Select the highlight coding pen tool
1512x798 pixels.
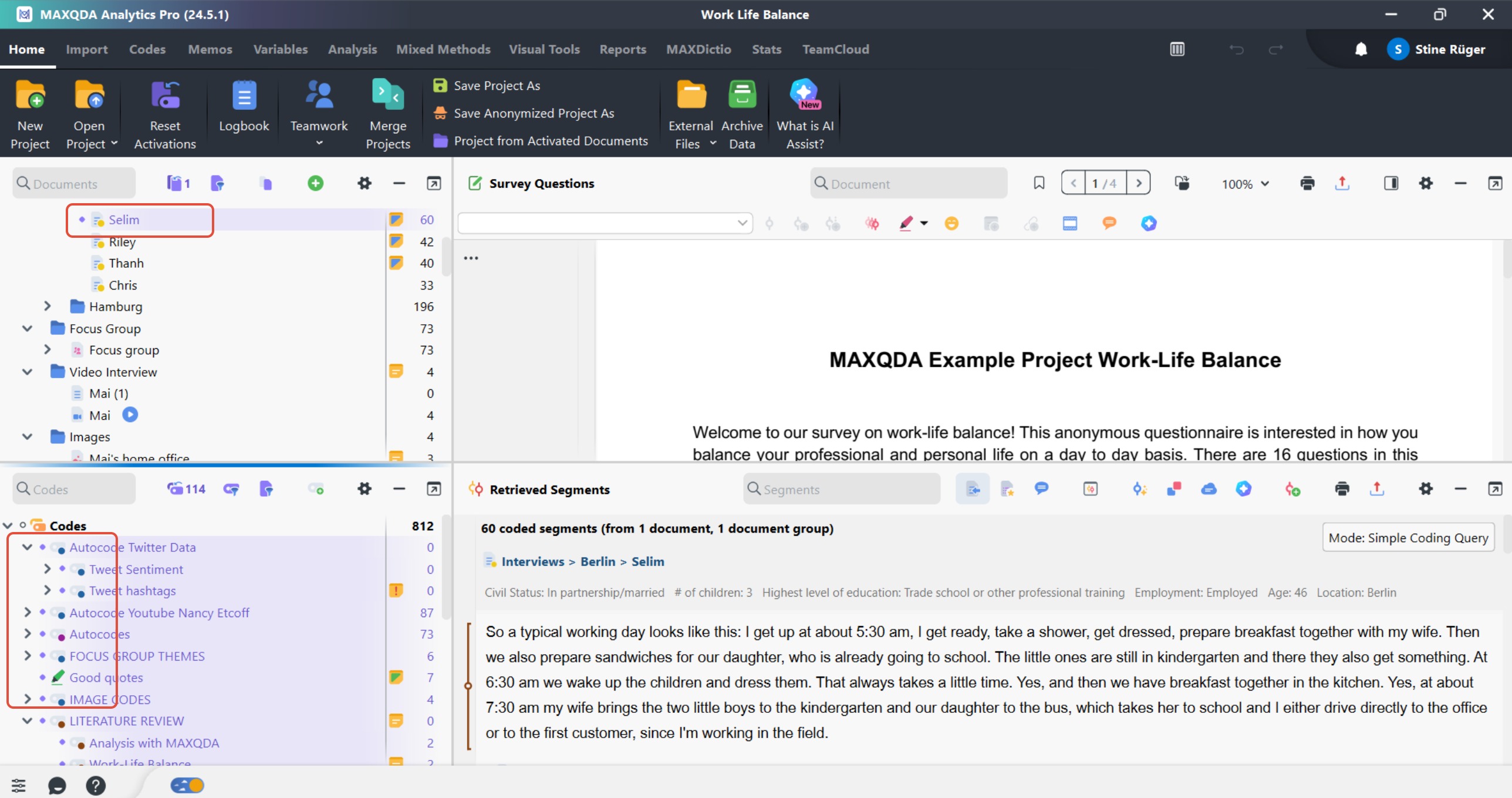click(906, 223)
